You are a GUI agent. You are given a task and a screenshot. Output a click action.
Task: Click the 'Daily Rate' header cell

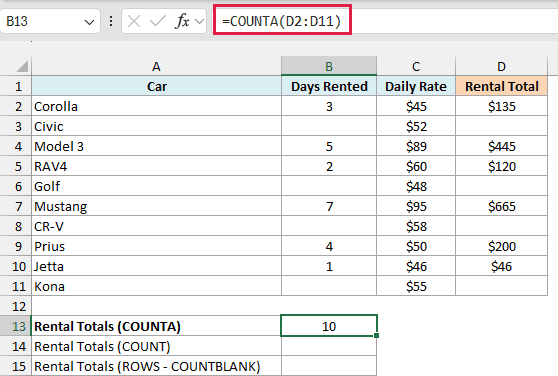tap(416, 86)
